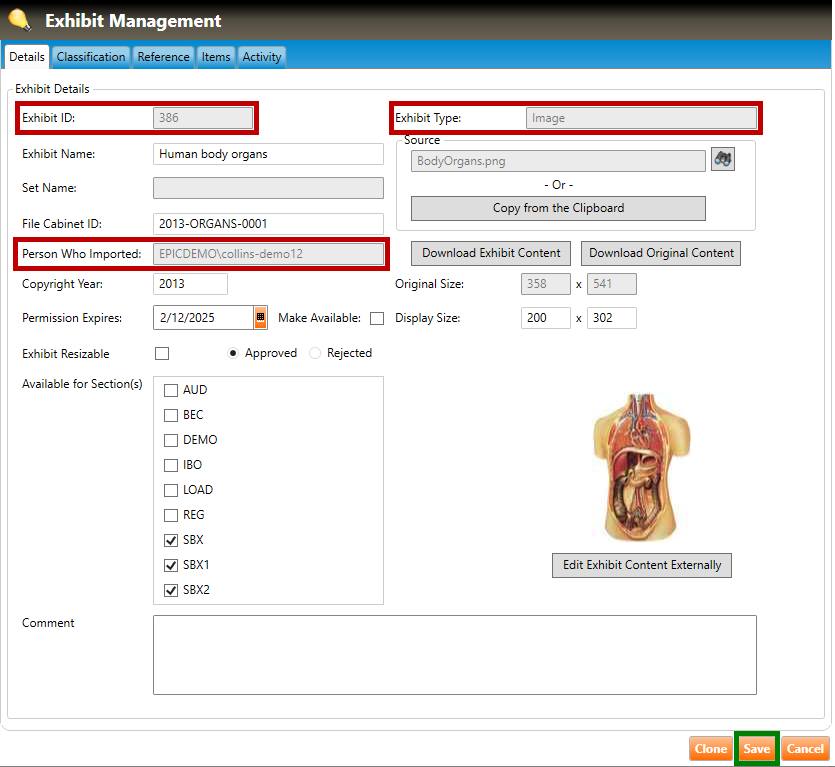This screenshot has height=767, width=835.
Task: Switch to the Classification tab
Action: point(91,57)
